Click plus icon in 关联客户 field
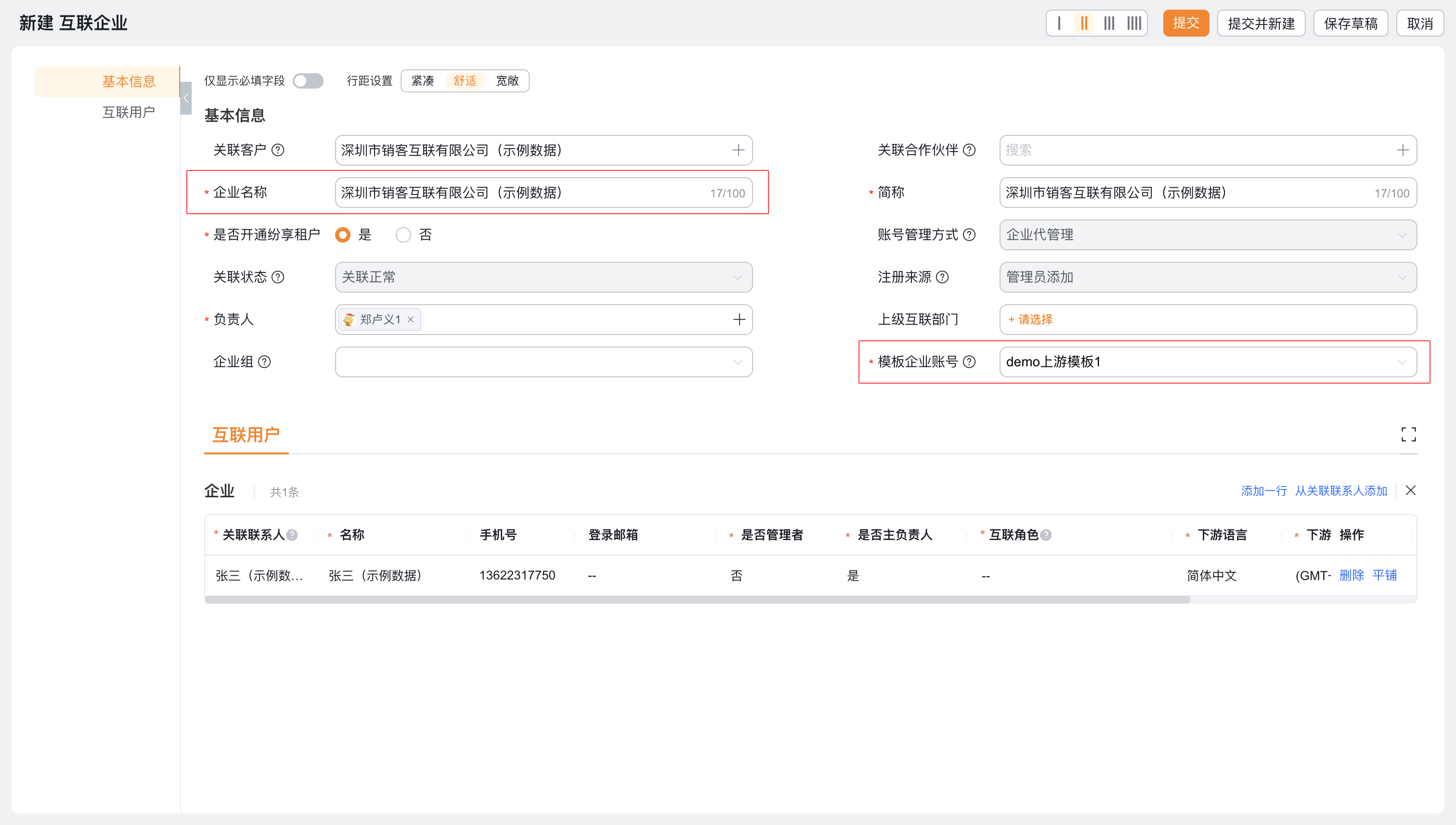This screenshot has height=825, width=1456. click(x=738, y=150)
